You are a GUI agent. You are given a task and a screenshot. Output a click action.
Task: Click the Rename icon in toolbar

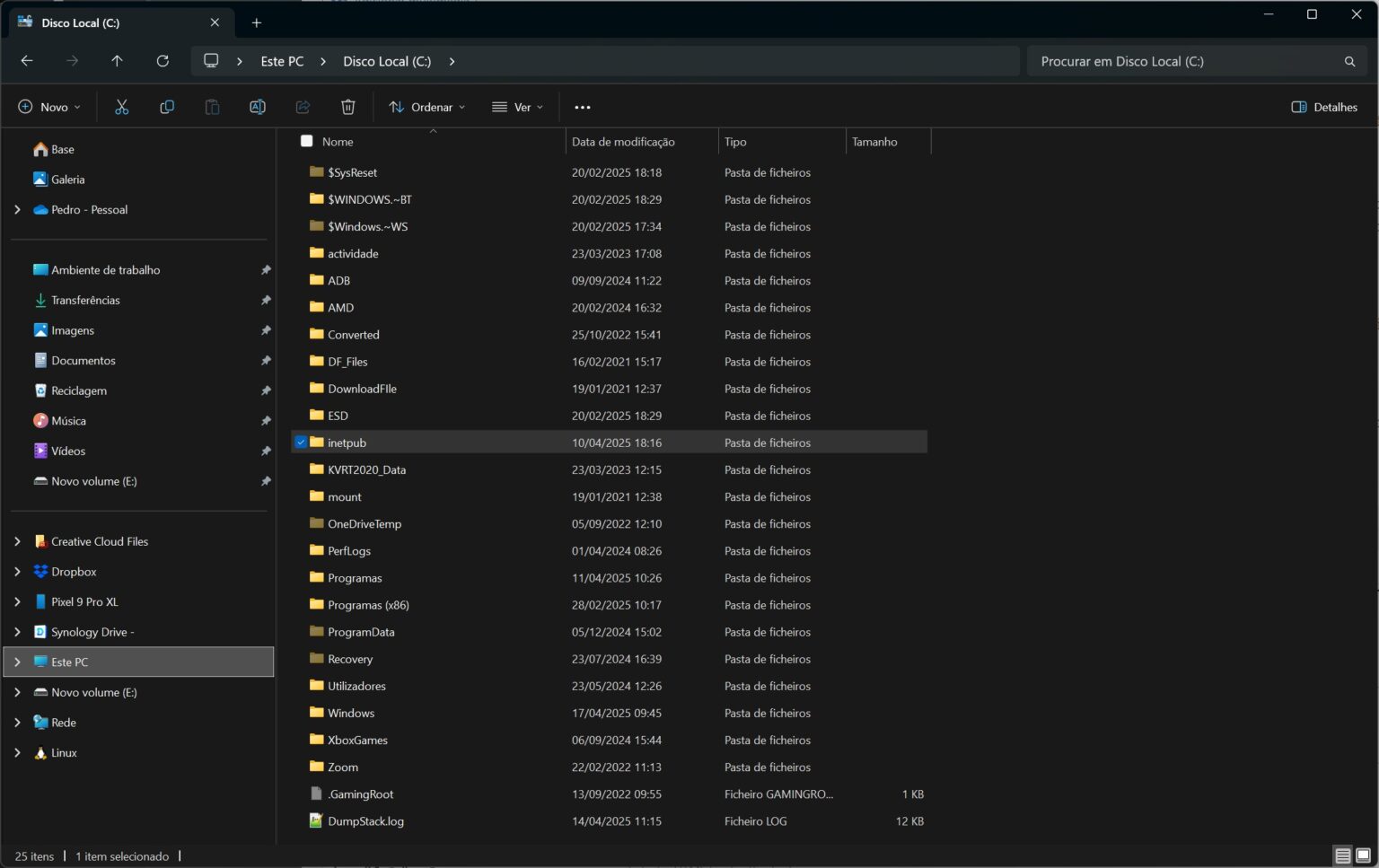click(x=258, y=107)
